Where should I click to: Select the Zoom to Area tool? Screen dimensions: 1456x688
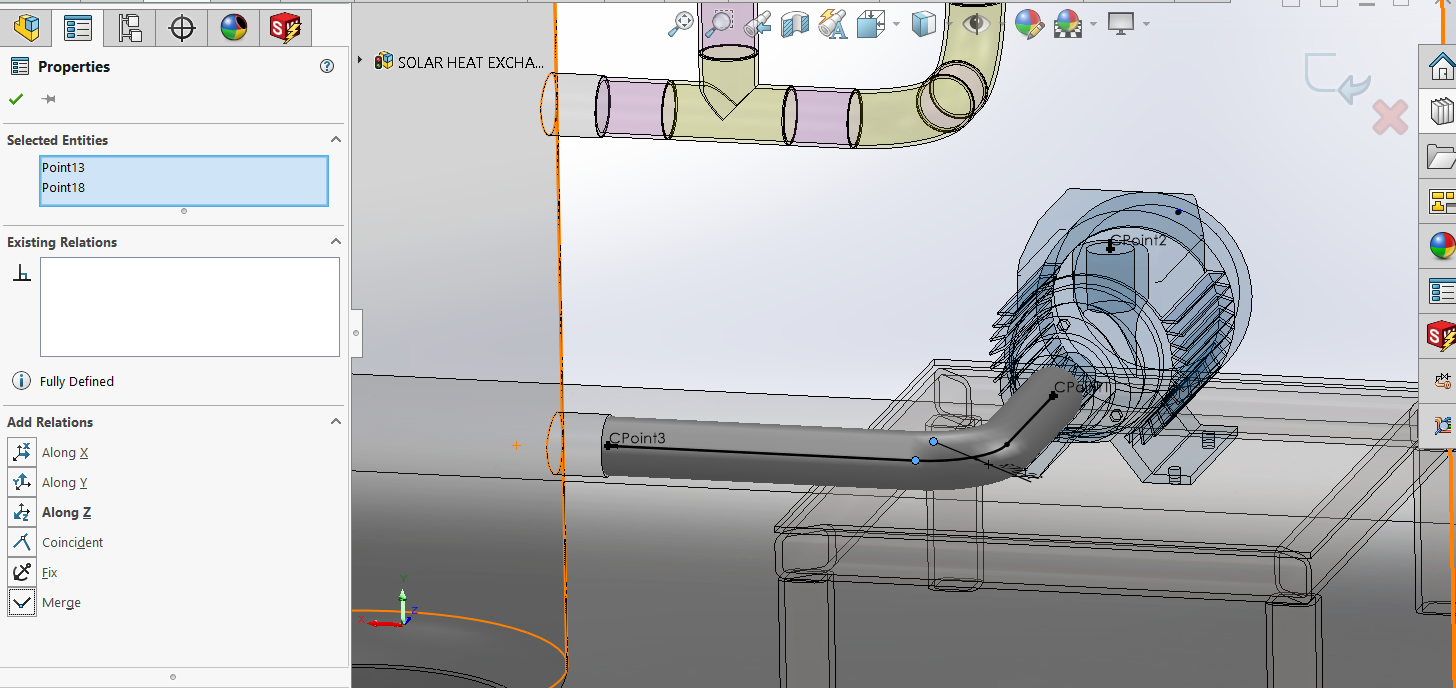point(719,24)
